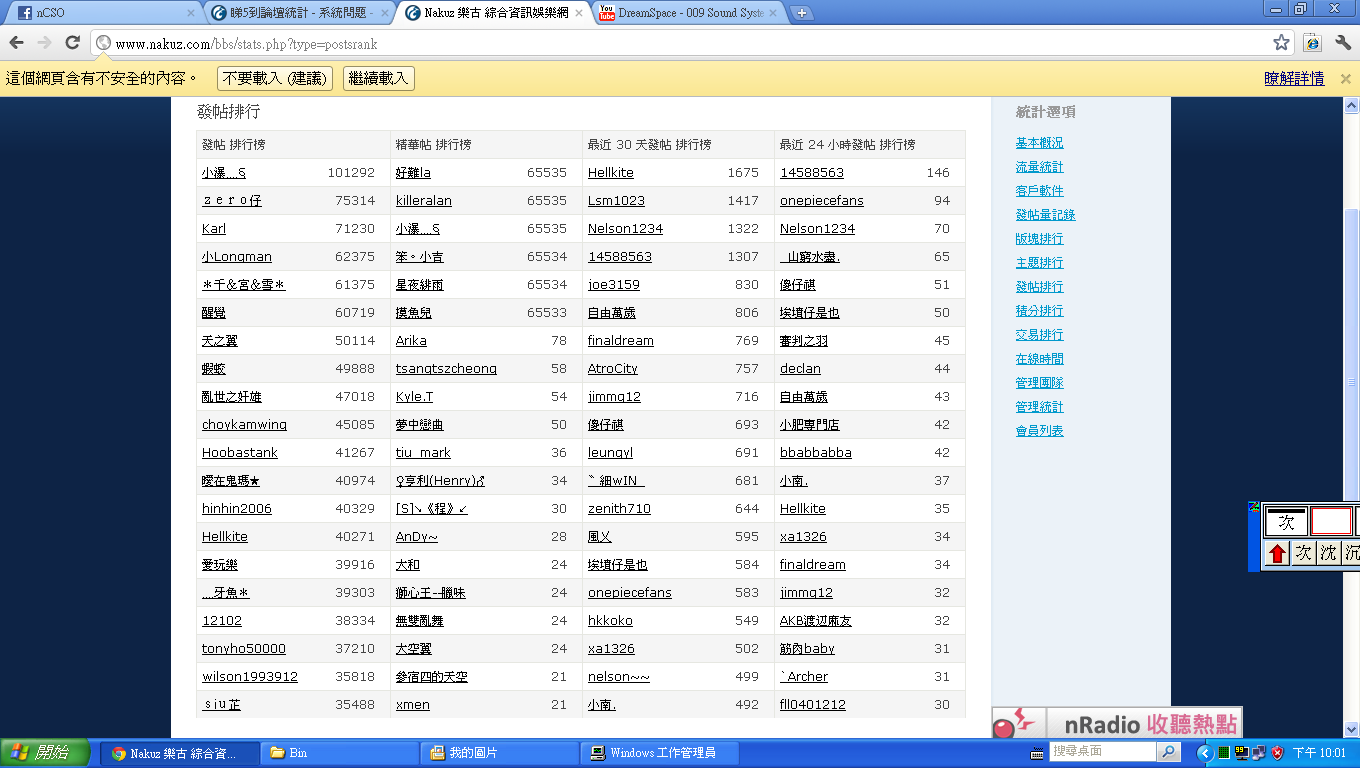Click the 不要載入 (建議) button
1360x768 pixels.
coord(274,78)
